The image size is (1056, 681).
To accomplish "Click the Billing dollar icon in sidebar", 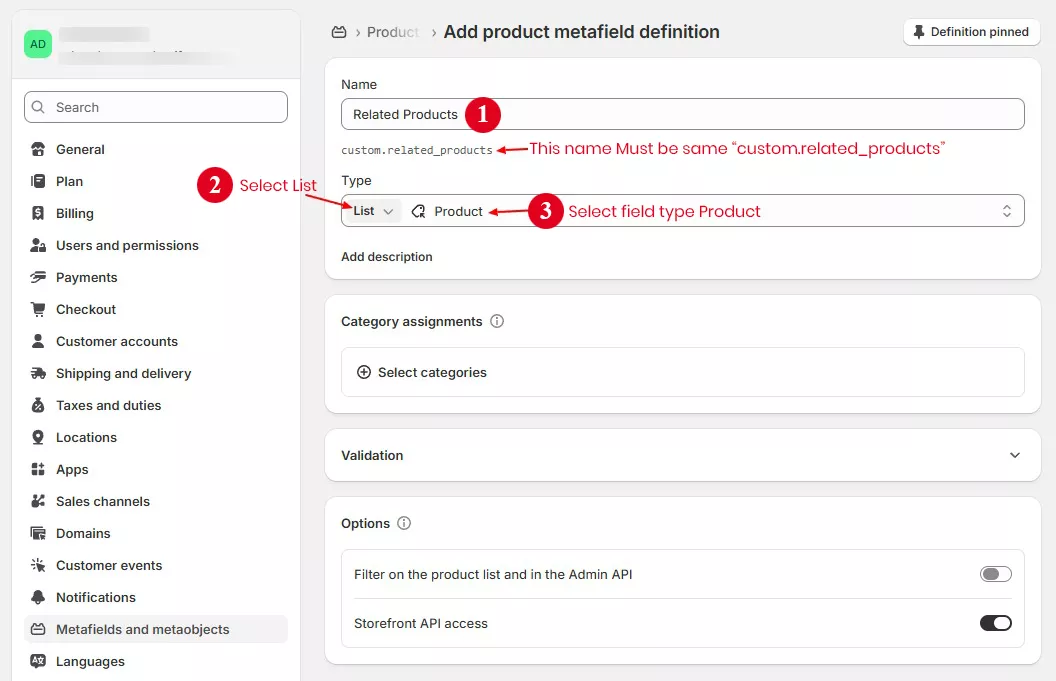I will tap(38, 213).
